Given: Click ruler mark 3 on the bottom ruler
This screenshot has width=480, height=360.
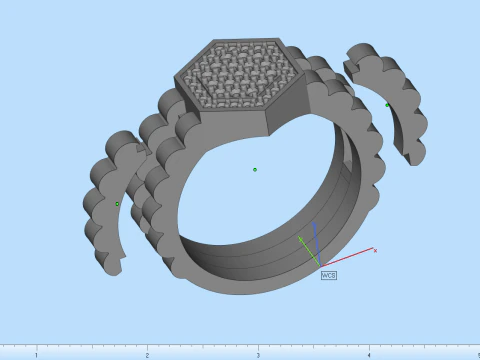Looking at the screenshot, I should [258, 355].
